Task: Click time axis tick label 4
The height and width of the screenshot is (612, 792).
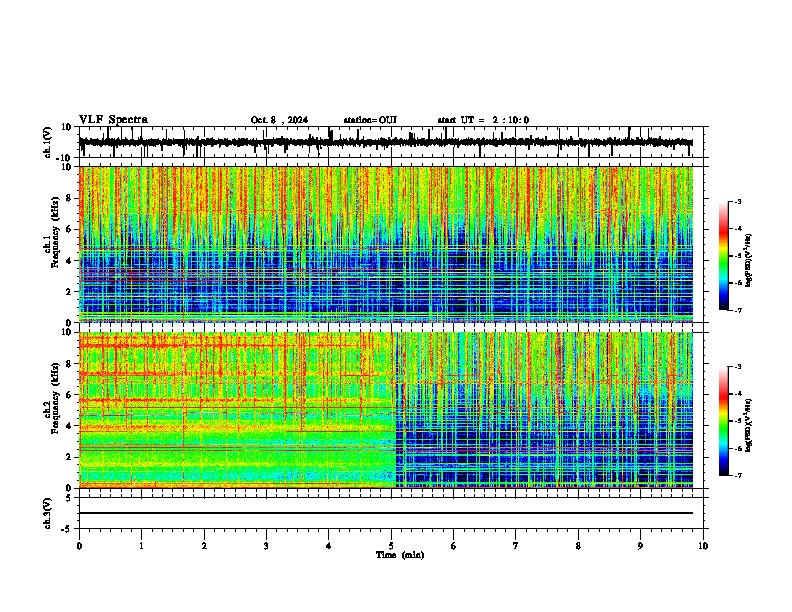Action: coord(329,546)
